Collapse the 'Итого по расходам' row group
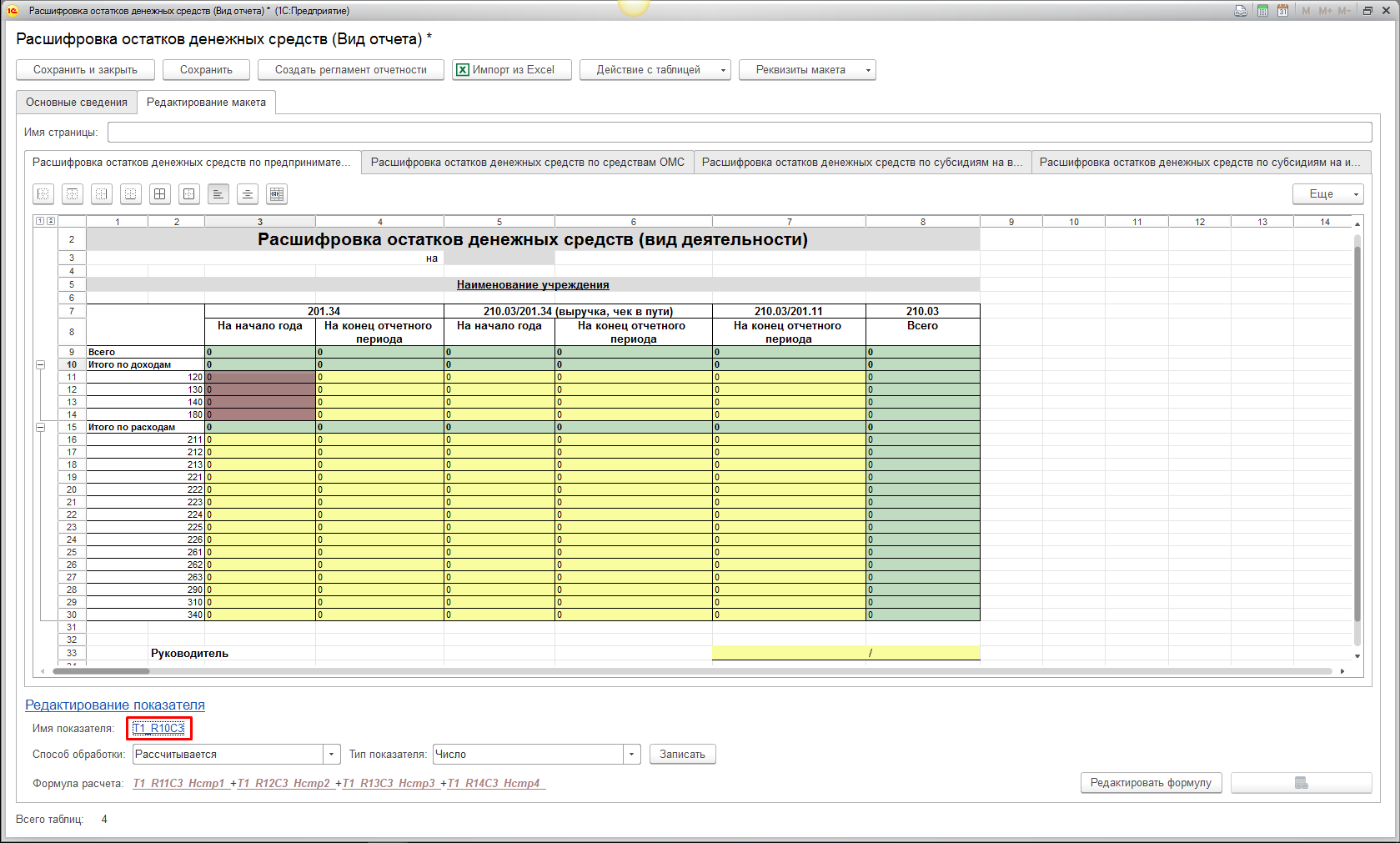This screenshot has height=843, width=1400. 40,427
